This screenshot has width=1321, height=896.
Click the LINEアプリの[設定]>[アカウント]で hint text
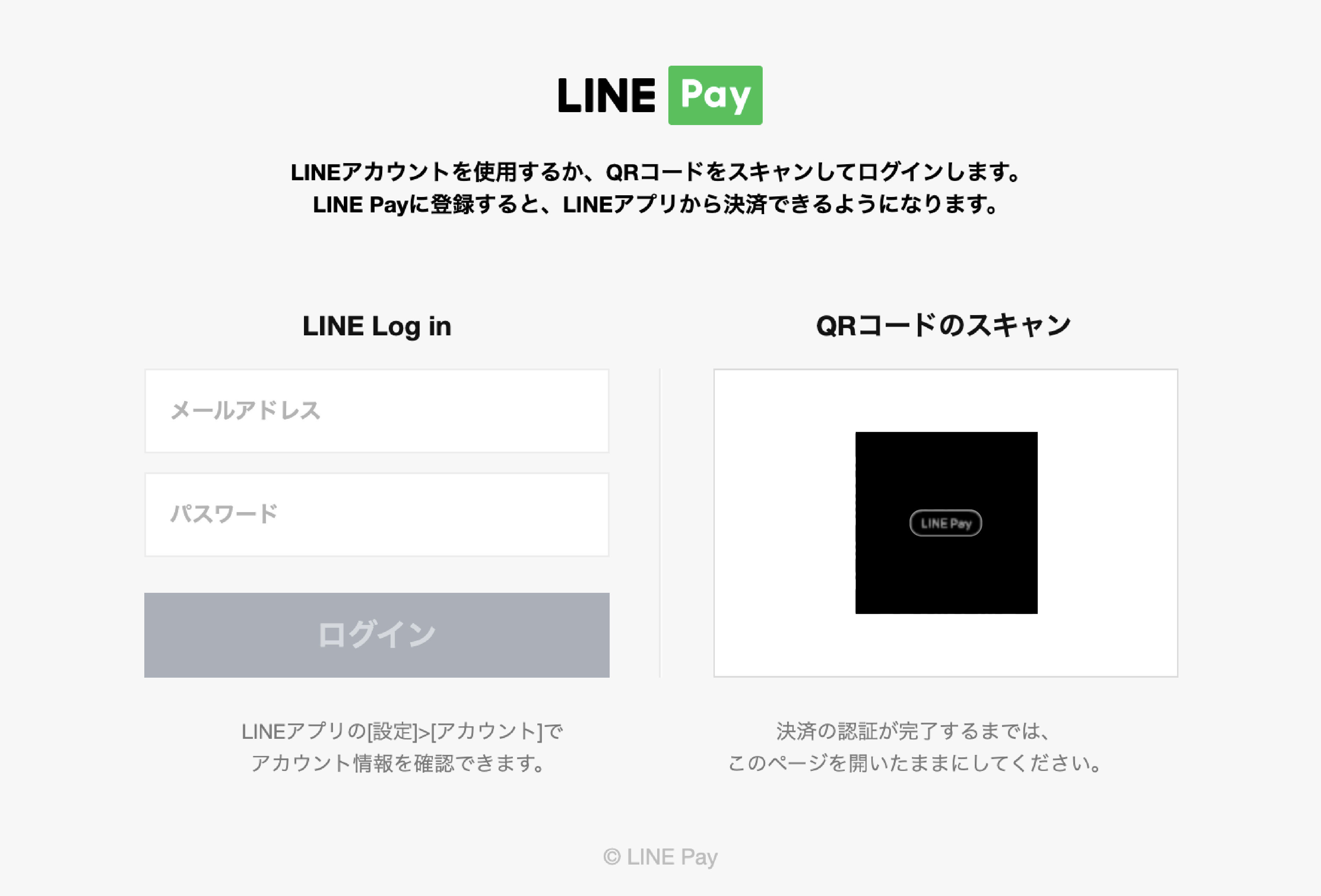(x=402, y=731)
